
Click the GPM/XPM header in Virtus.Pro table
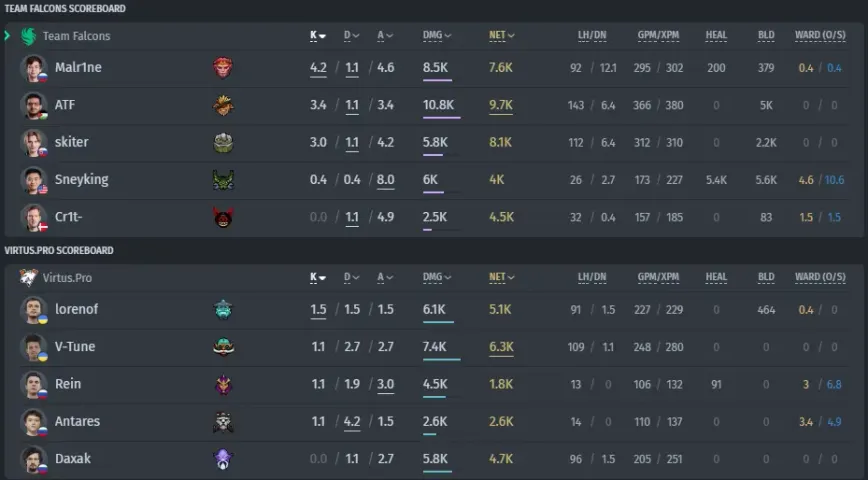[658, 277]
